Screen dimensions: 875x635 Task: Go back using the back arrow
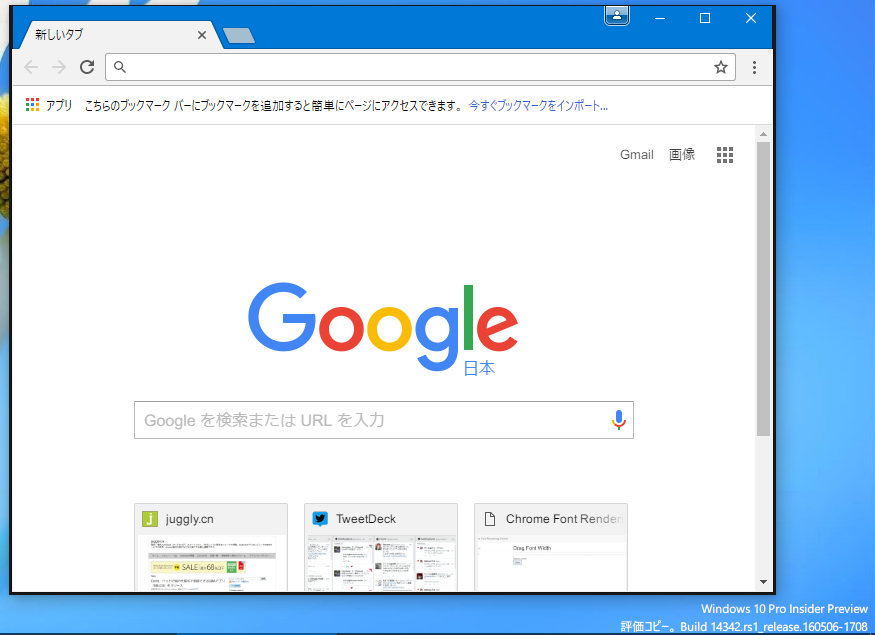31,68
